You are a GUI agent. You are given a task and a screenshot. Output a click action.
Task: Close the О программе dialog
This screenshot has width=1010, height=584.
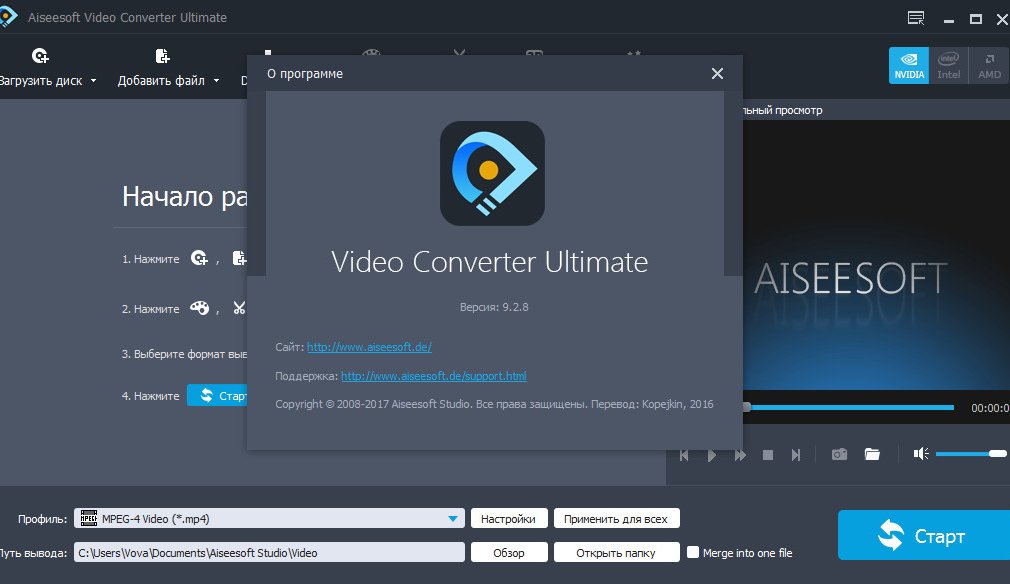click(718, 73)
